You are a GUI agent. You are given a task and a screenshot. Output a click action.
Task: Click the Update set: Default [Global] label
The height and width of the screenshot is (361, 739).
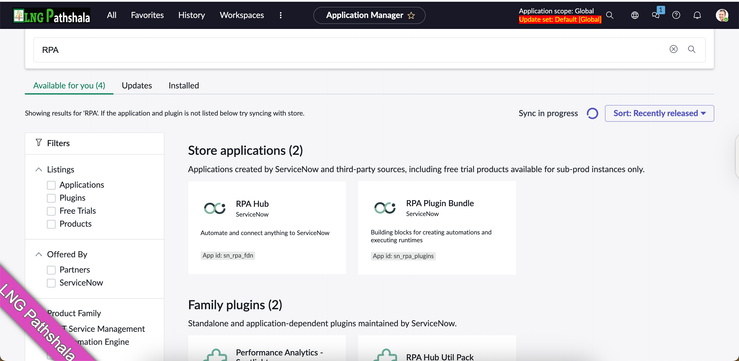560,20
